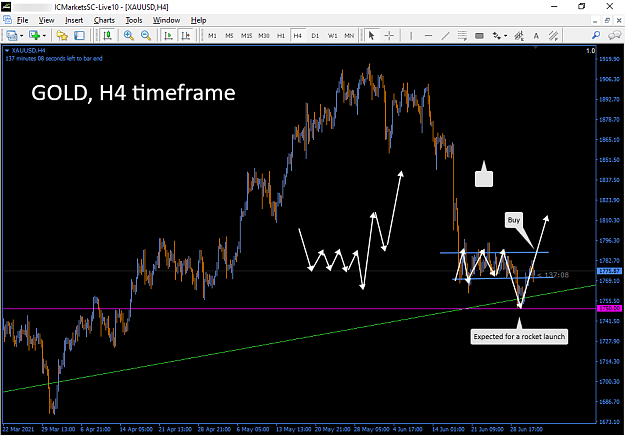
Task: Switch to H1 timeframe
Action: click(x=281, y=36)
